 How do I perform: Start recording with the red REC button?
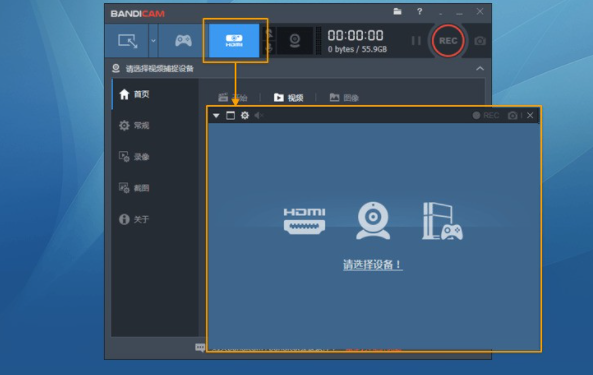point(448,41)
